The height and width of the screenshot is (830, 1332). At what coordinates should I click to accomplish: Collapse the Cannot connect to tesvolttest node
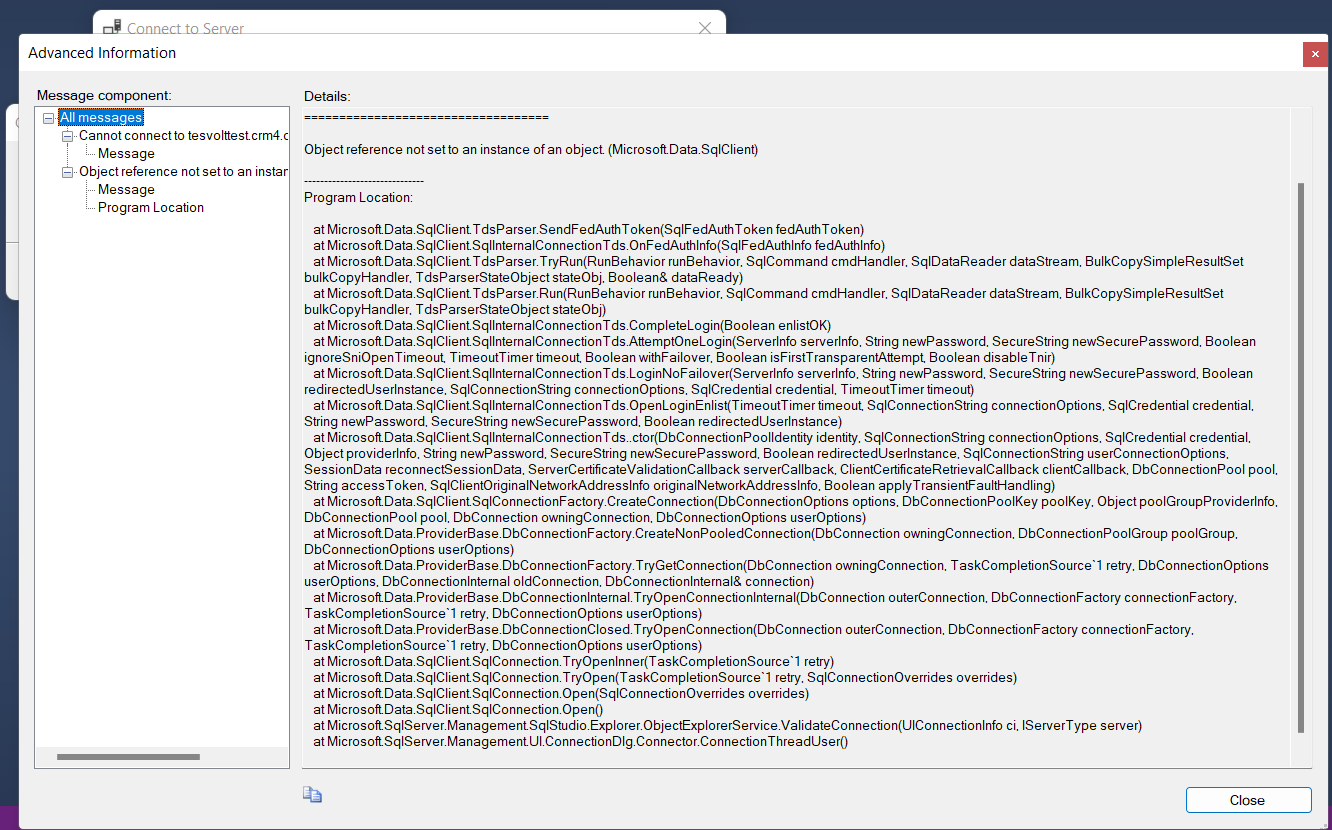[x=68, y=136]
